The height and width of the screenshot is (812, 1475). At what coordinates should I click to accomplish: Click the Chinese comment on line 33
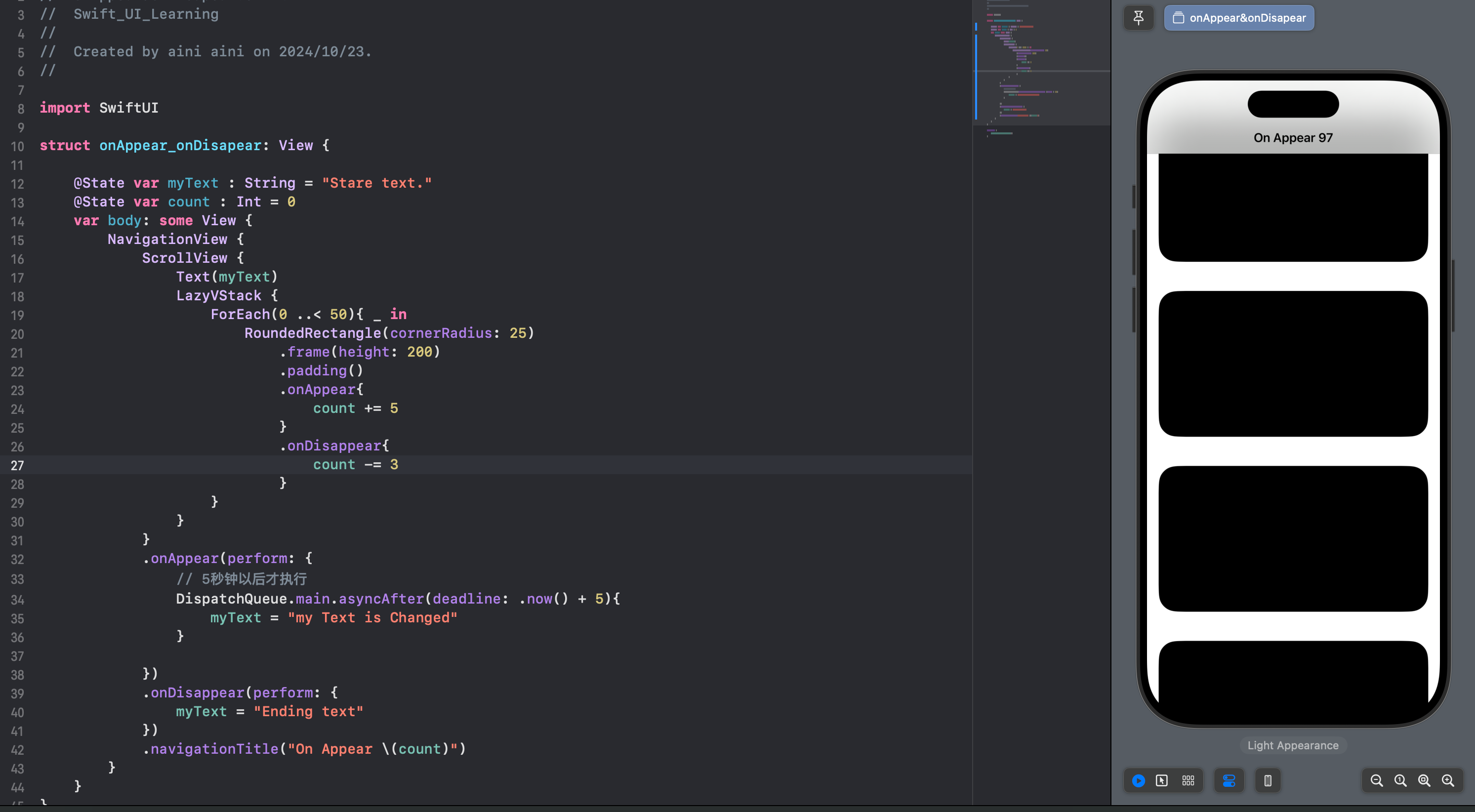pyautogui.click(x=242, y=579)
